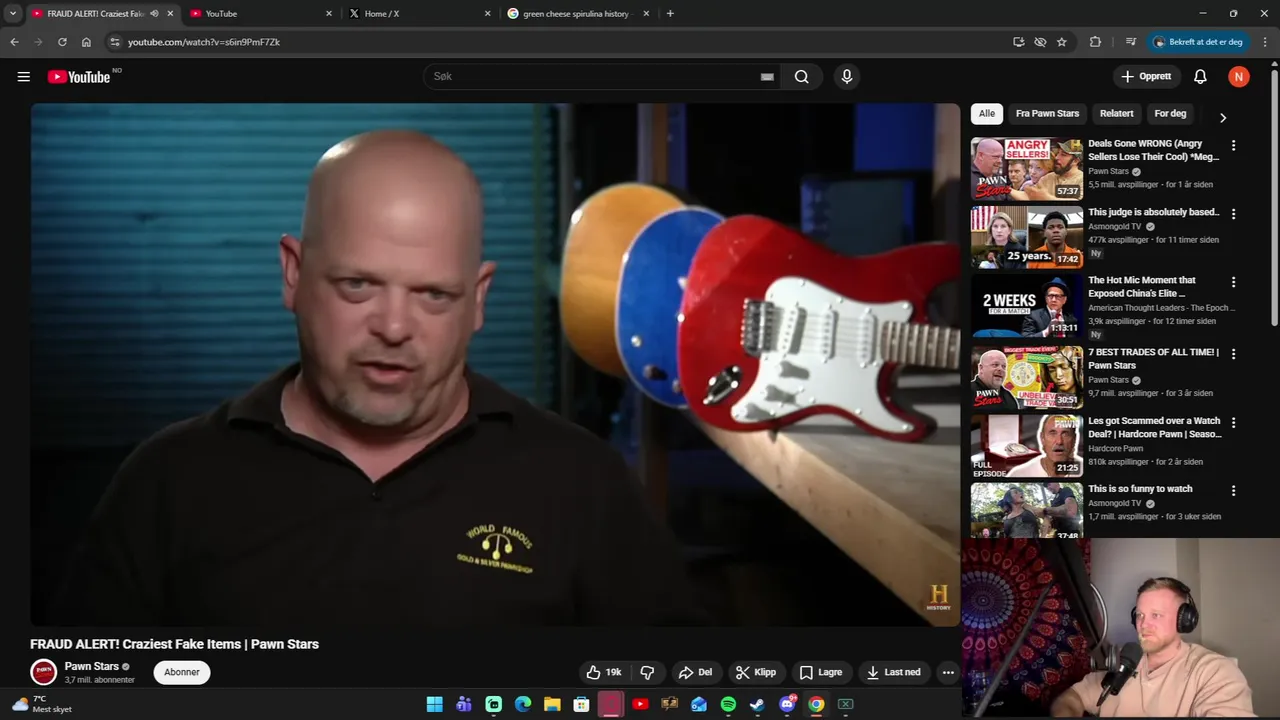Click Bekreft at det er deg profile button
This screenshot has width=1280, height=720.
point(1198,42)
